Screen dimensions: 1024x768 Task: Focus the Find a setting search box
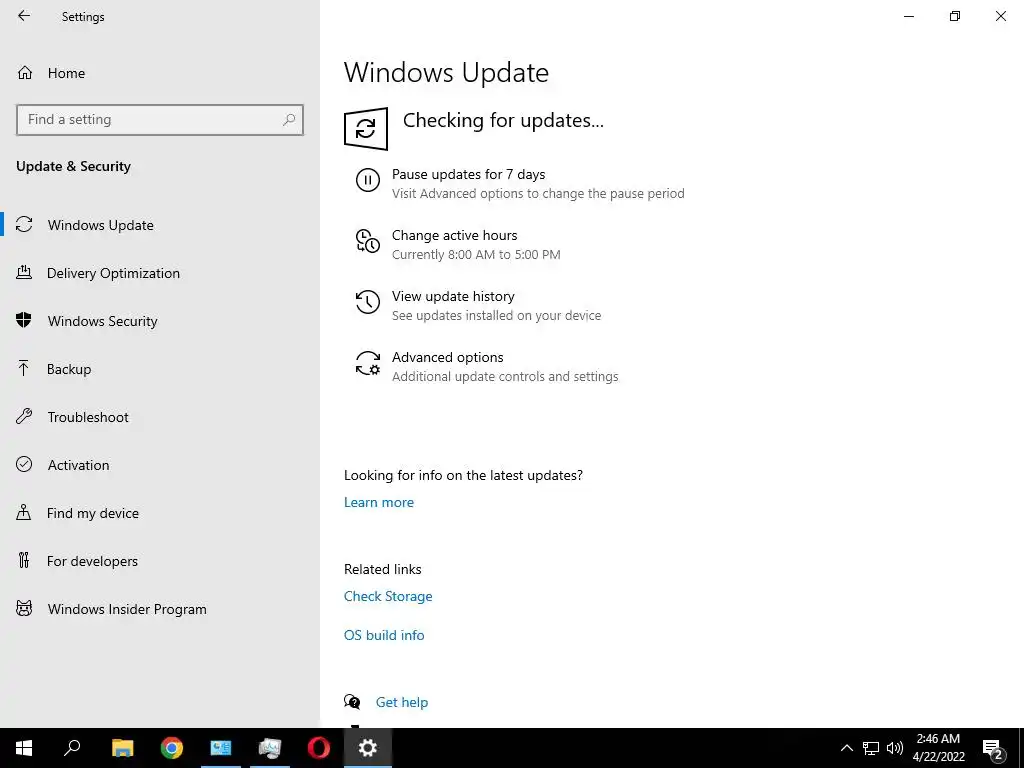[159, 120]
